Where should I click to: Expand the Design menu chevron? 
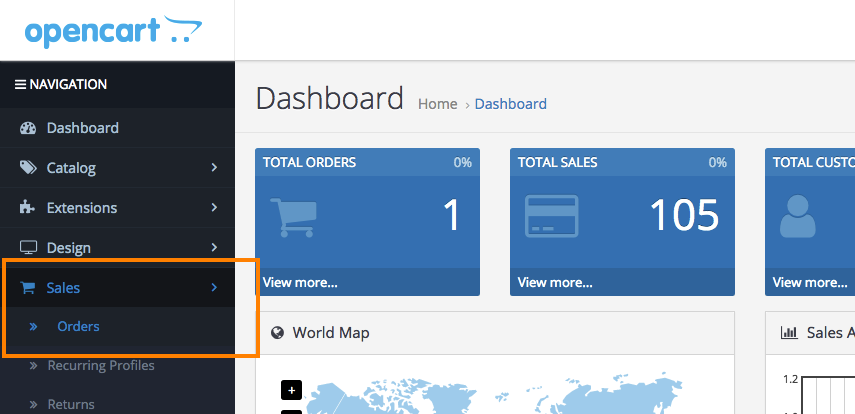(x=214, y=248)
